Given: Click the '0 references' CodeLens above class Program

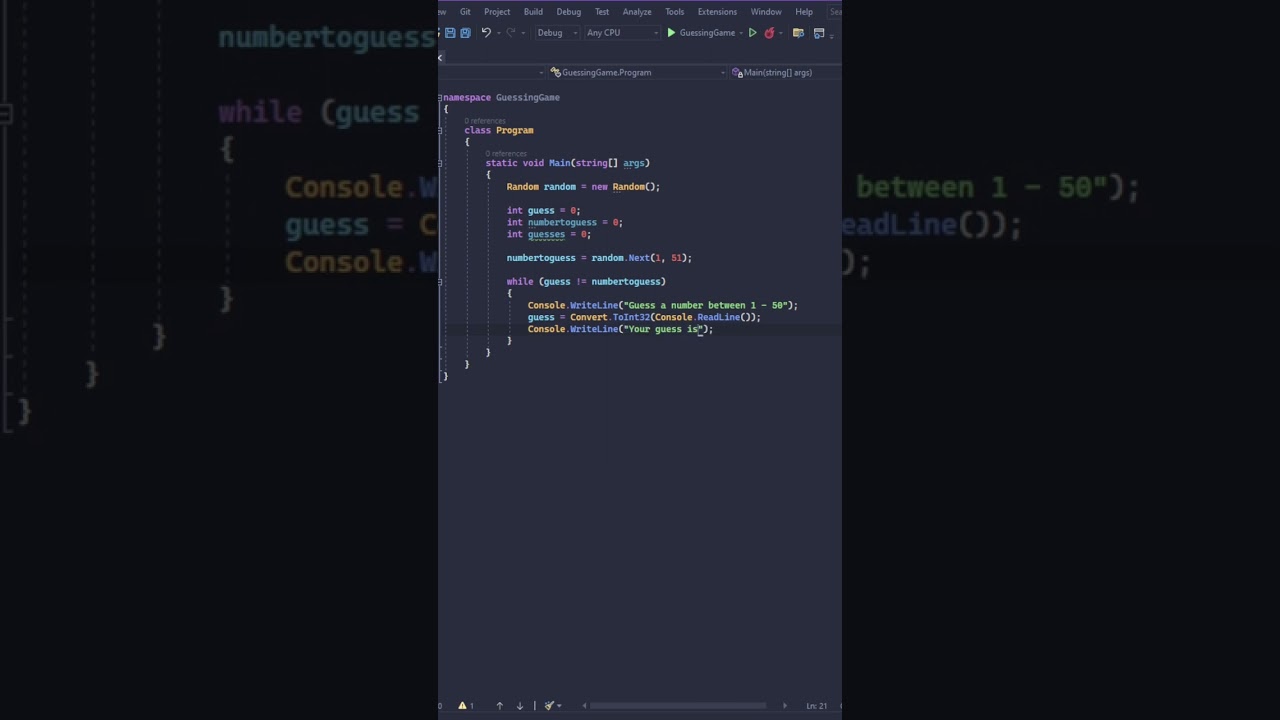Looking at the screenshot, I should point(484,121).
